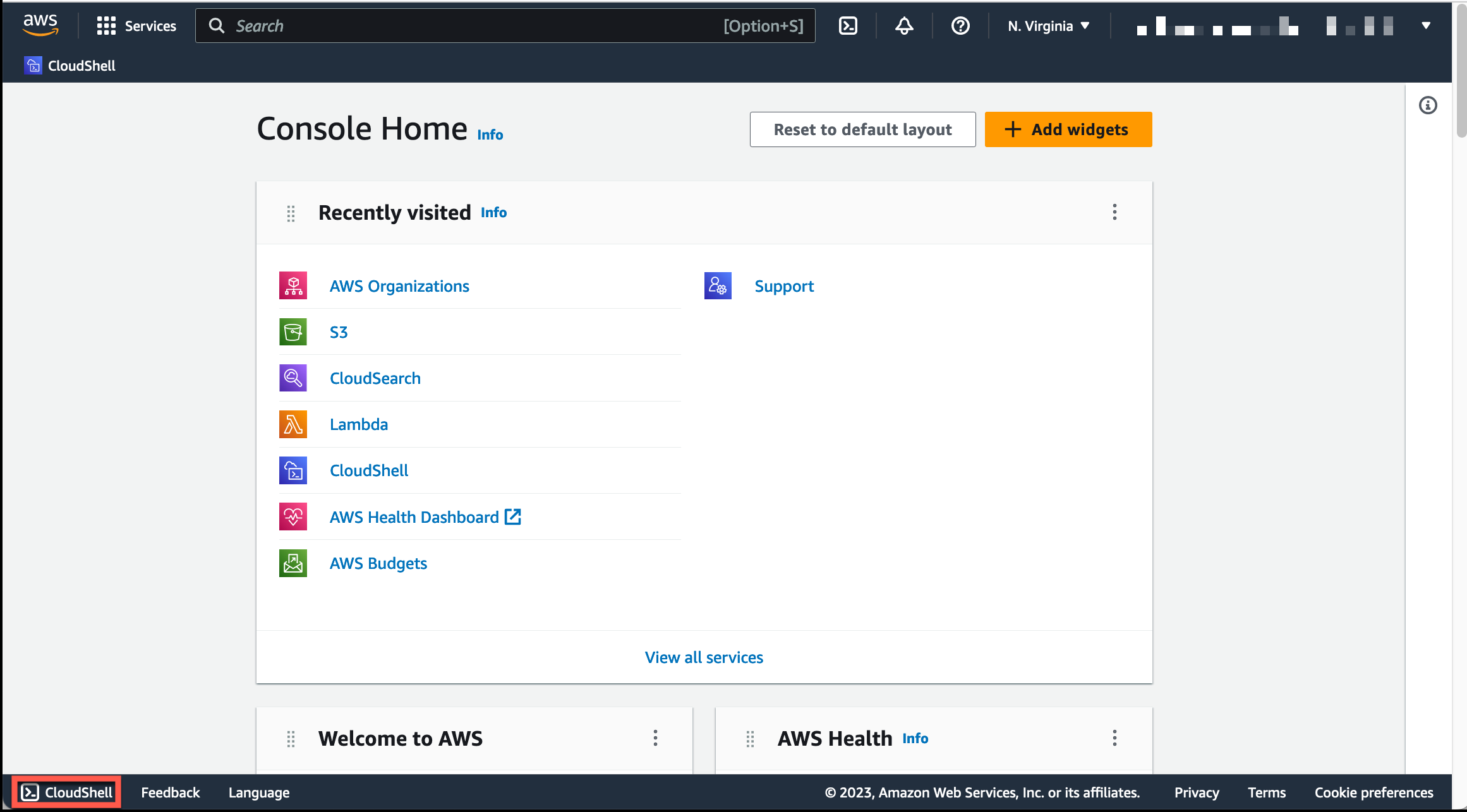Open the S3 service
Viewport: 1467px width, 812px height.
[x=339, y=331]
